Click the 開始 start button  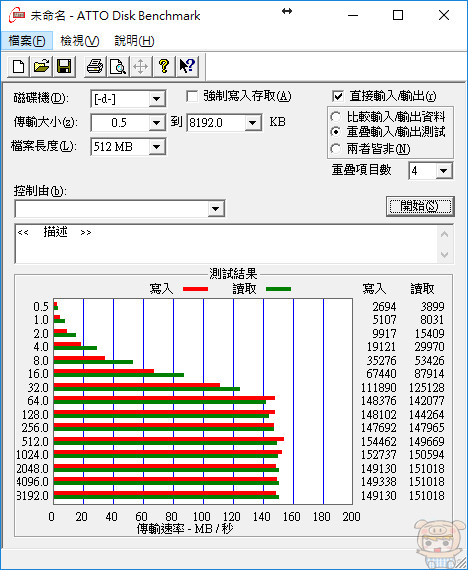pyautogui.click(x=419, y=206)
